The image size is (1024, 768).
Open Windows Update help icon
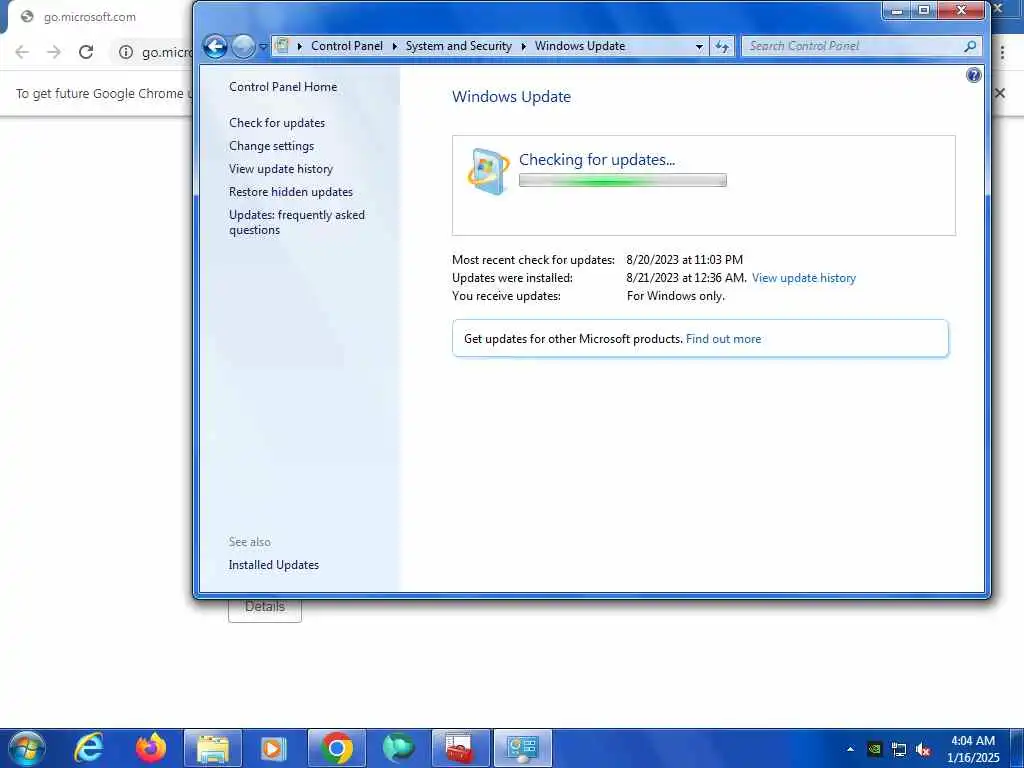click(973, 75)
